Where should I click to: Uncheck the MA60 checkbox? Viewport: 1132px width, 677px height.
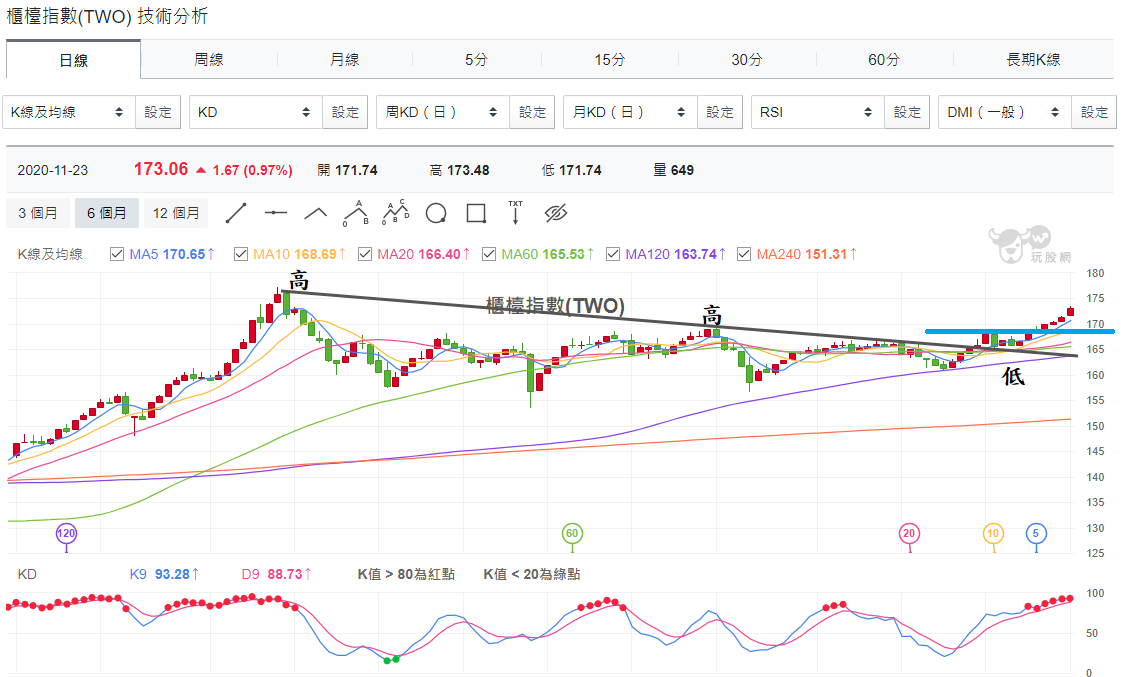pyautogui.click(x=489, y=254)
